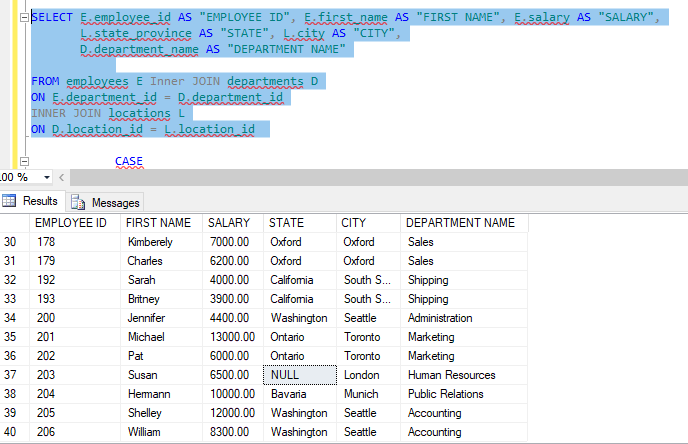The height and width of the screenshot is (444, 688).
Task: Select the NULL state cell in Susan's row
Action: coord(297,375)
